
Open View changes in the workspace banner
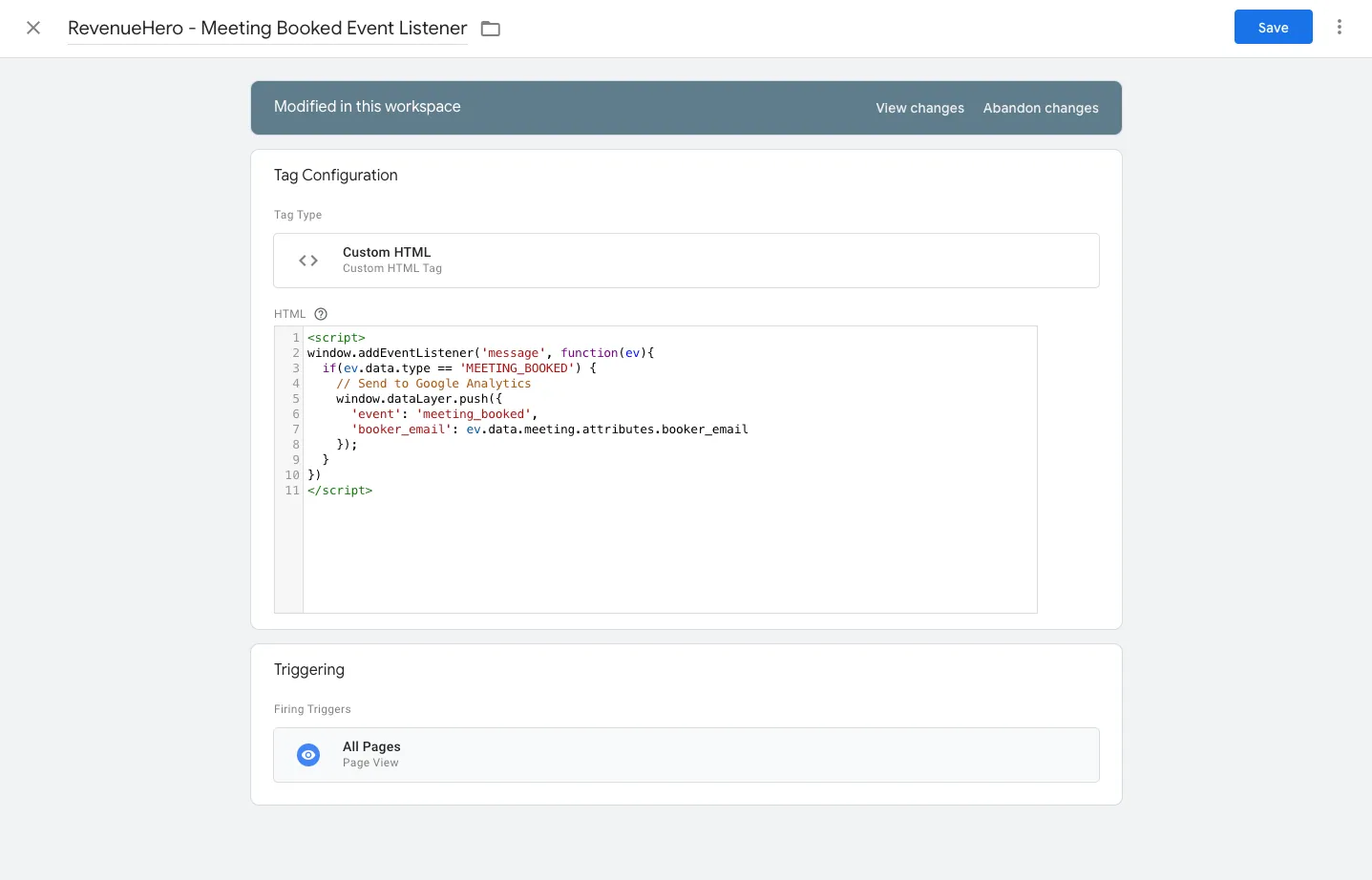[x=919, y=108]
